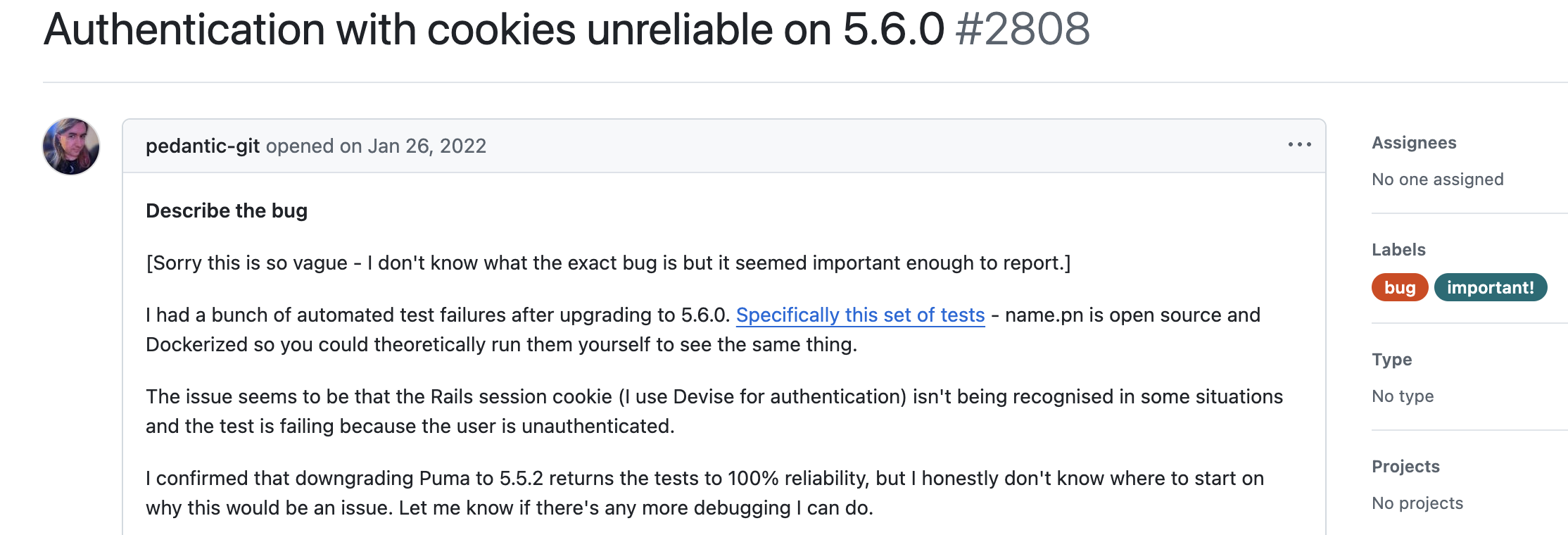Click the 'Describe the bug' heading

[x=227, y=210]
